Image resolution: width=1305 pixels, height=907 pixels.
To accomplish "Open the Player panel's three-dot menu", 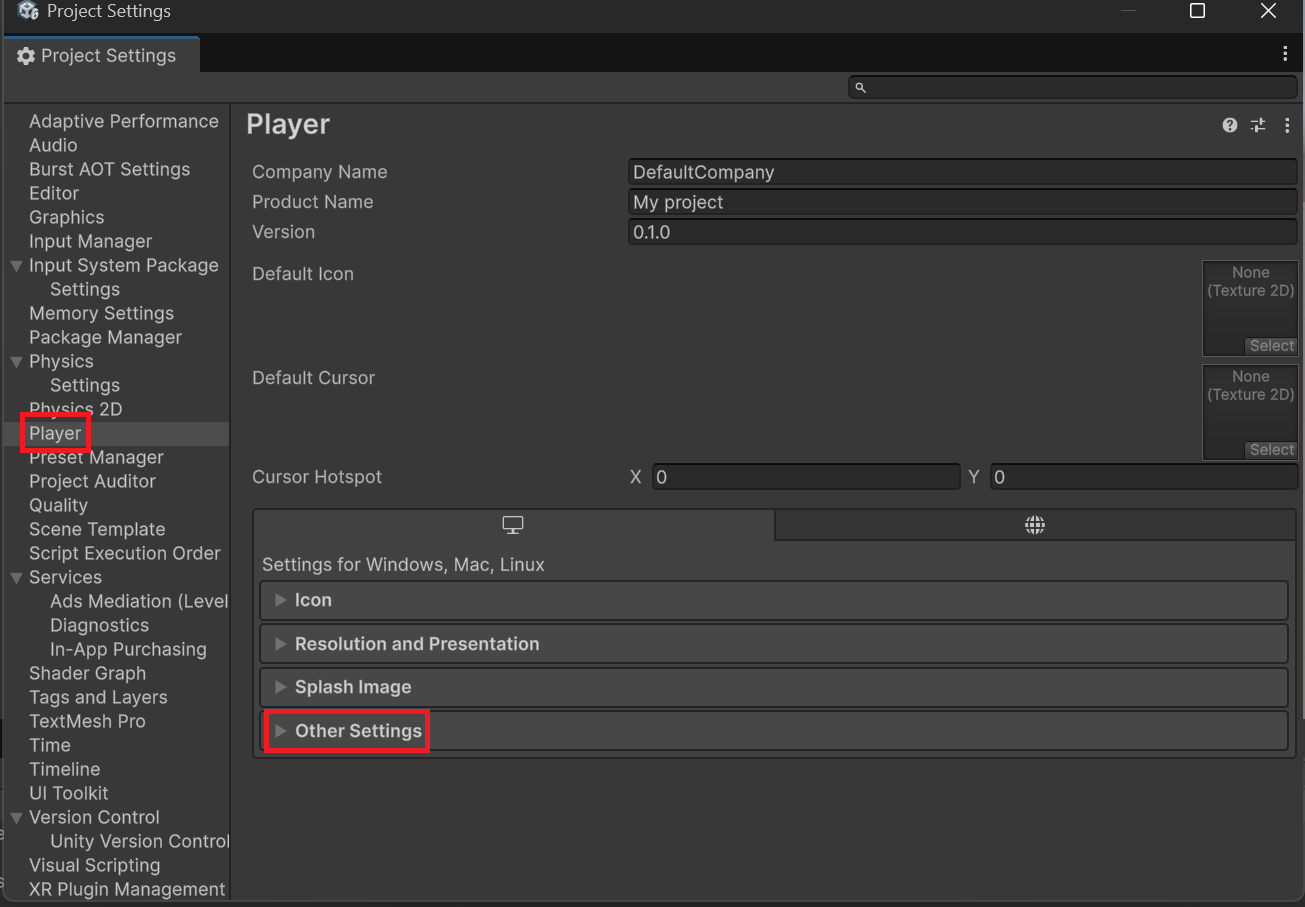I will point(1287,125).
